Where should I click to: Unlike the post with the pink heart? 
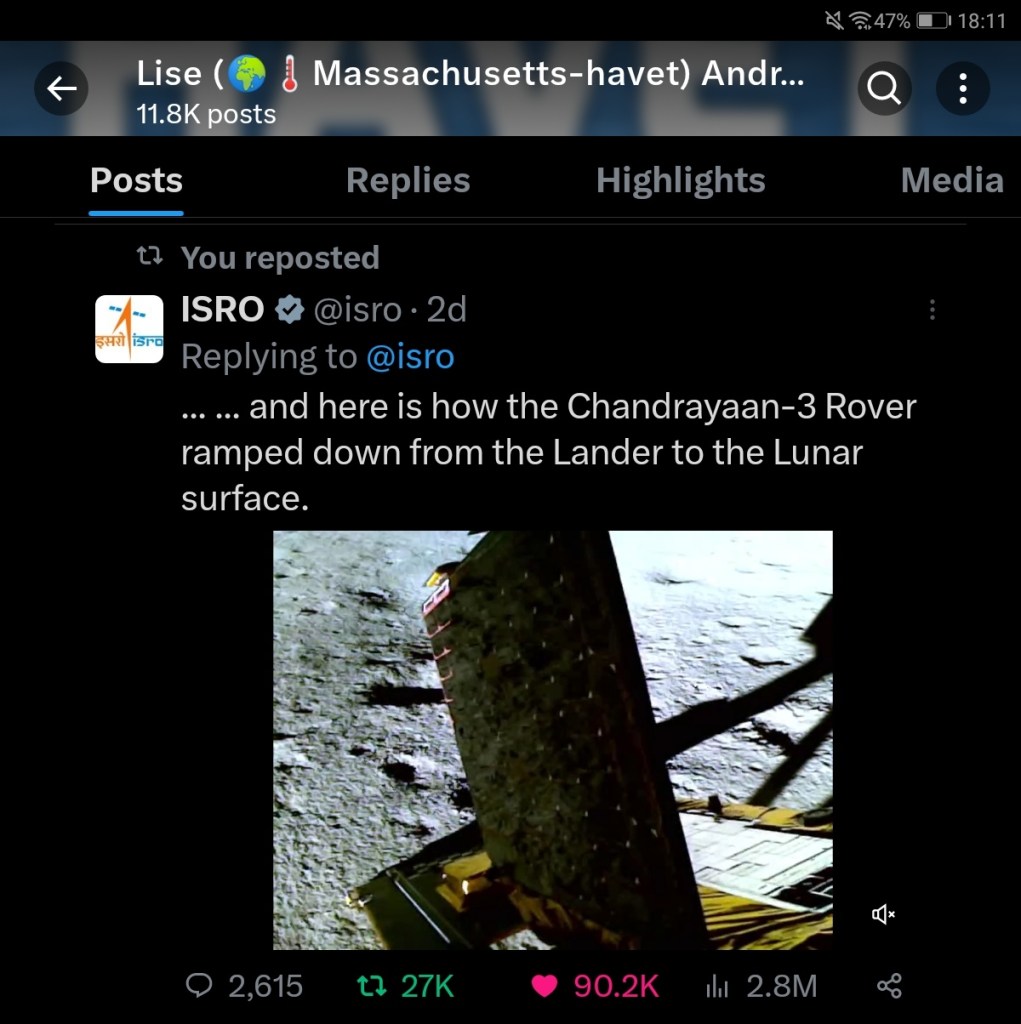[544, 985]
